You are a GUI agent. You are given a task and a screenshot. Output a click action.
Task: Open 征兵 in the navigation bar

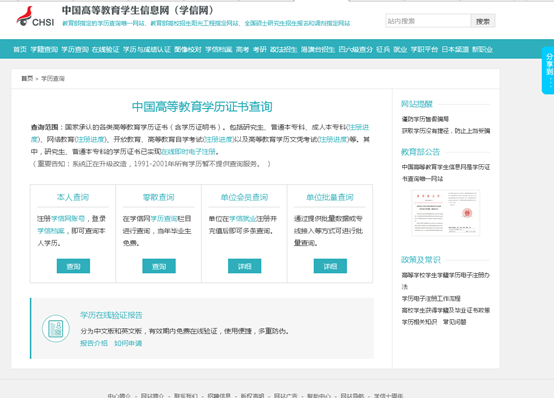pyautogui.click(x=383, y=49)
